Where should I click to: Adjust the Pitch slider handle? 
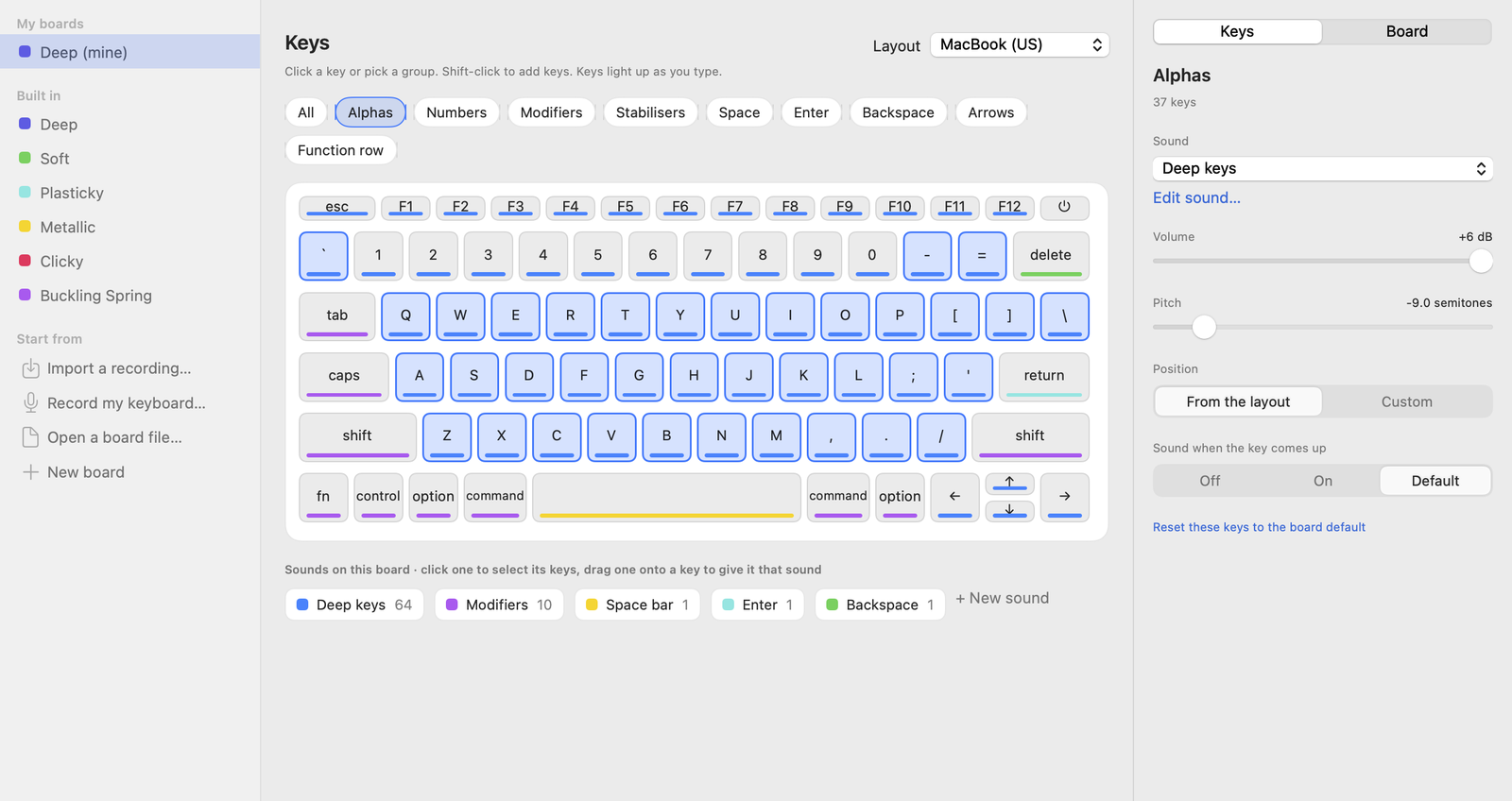click(1204, 327)
